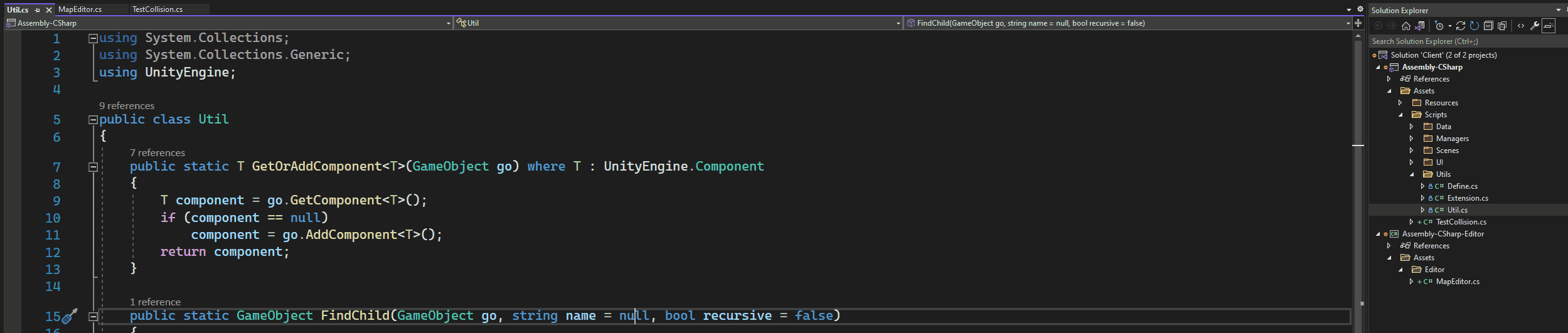Open the editor tab settings gear
This screenshot has width=1568, height=333.
pyautogui.click(x=1360, y=9)
